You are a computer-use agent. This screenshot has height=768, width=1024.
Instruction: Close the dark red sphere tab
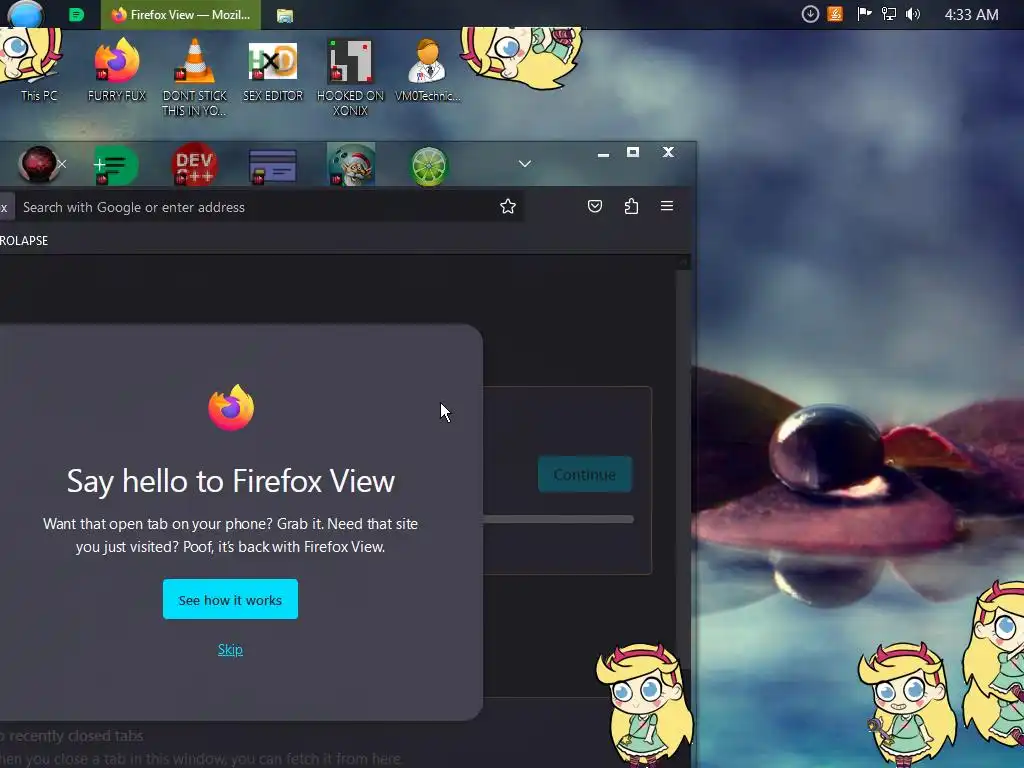[62, 164]
